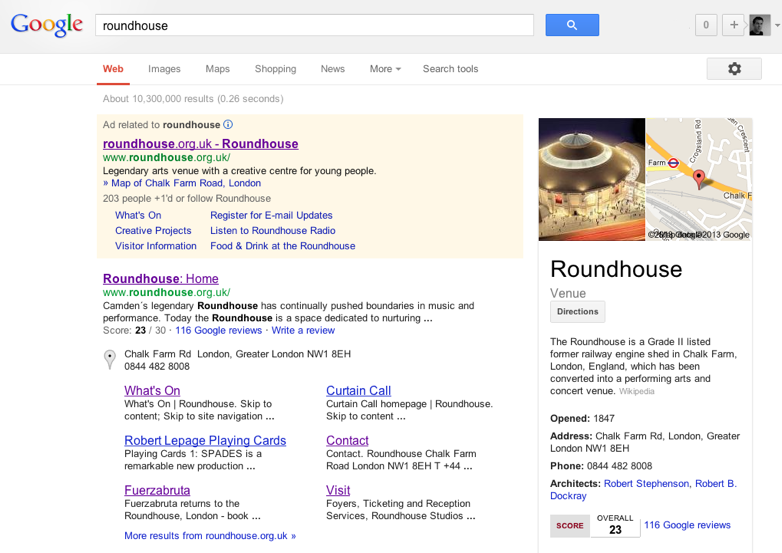
Task: Open Listen to Roundhouse Radio link
Action: point(273,231)
